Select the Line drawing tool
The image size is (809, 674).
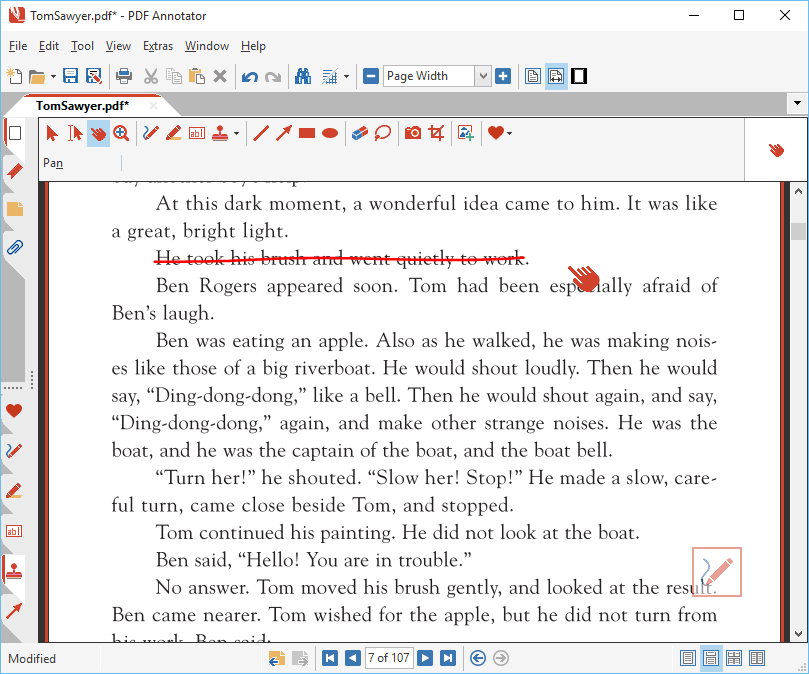pyautogui.click(x=261, y=134)
